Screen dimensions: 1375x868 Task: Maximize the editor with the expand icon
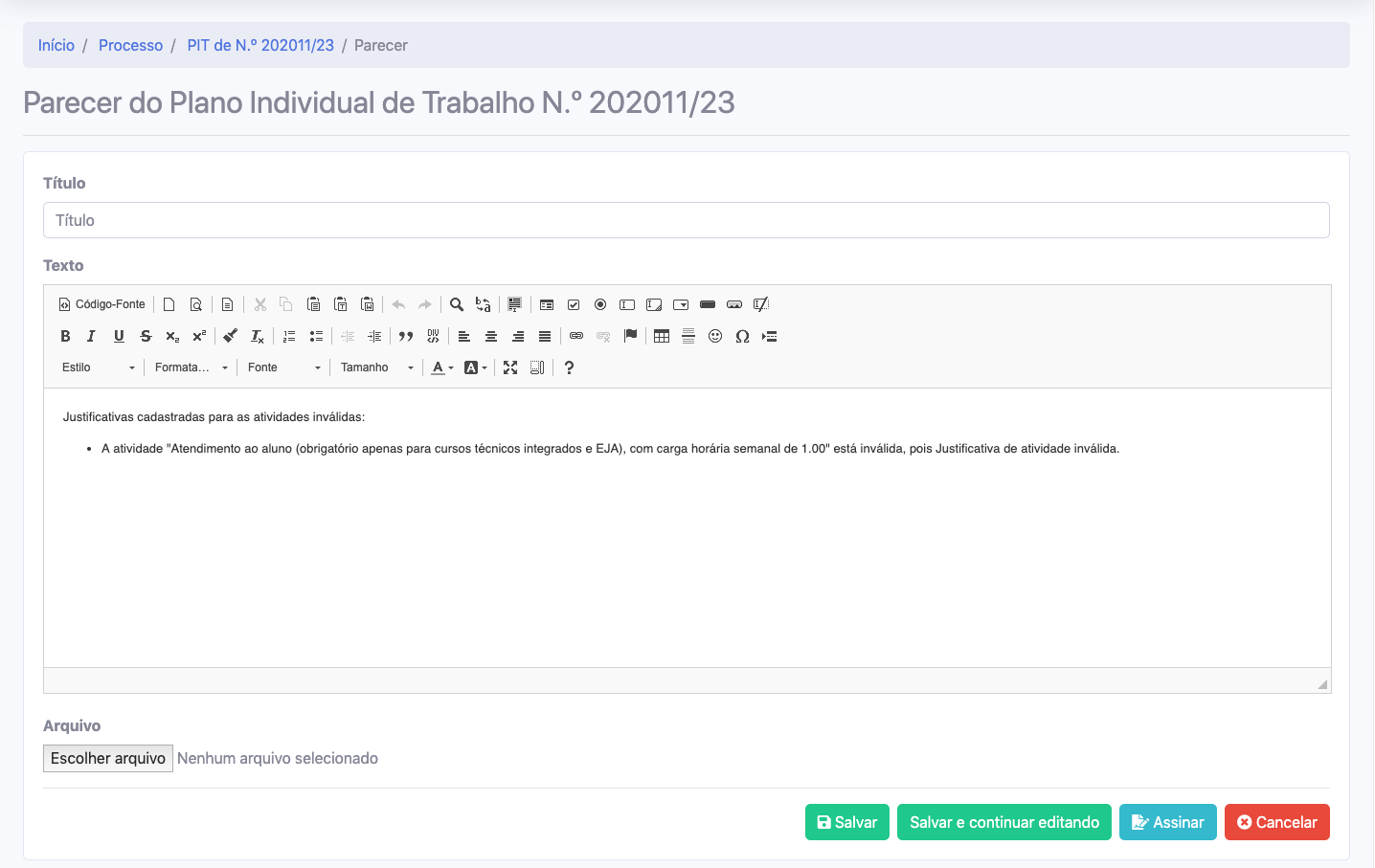(x=510, y=367)
